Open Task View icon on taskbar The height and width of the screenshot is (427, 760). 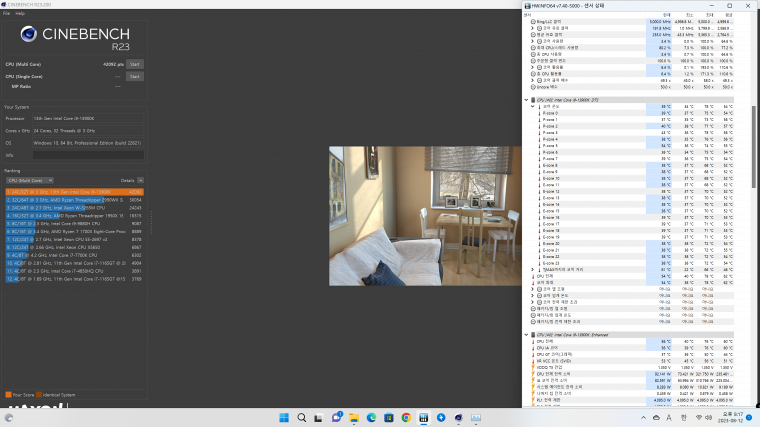click(318, 418)
